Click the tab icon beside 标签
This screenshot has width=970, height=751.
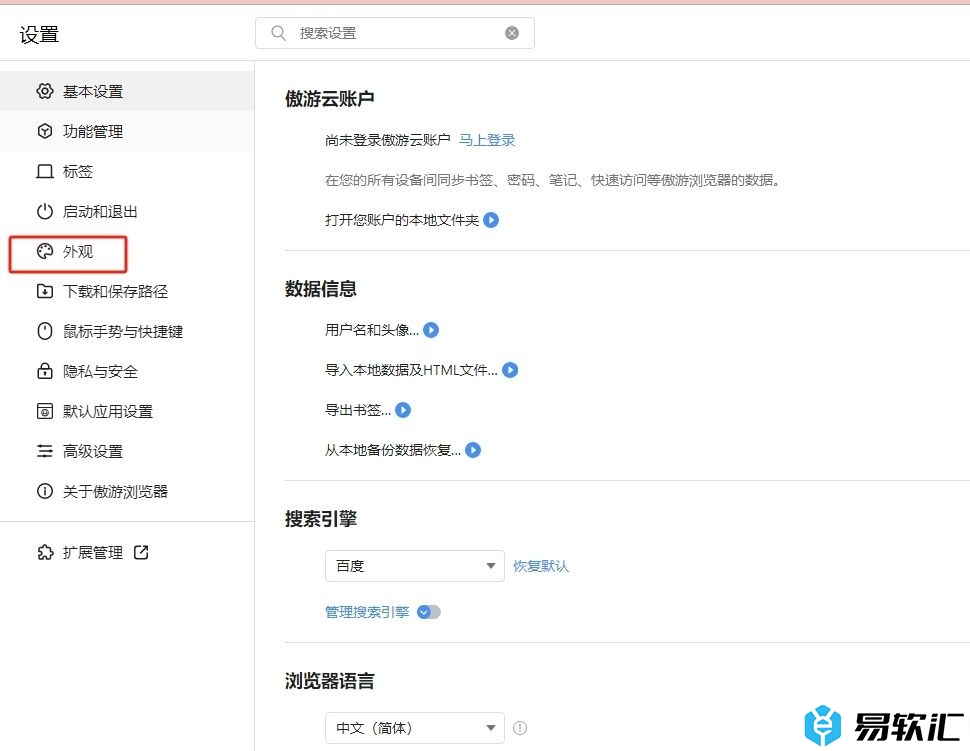point(45,171)
